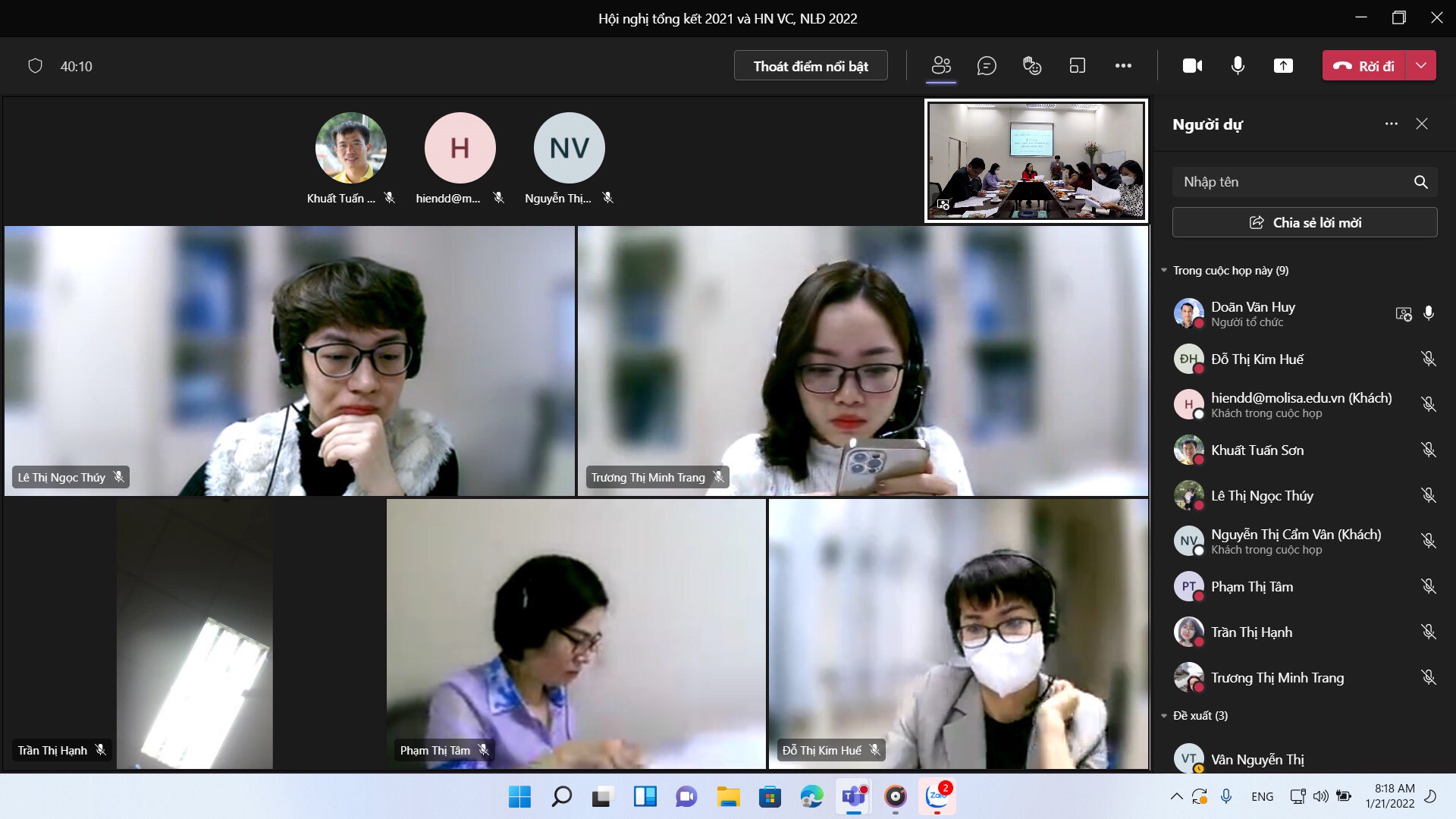Close the Người dự participants panel
Image resolution: width=1456 pixels, height=819 pixels.
pyautogui.click(x=1422, y=124)
